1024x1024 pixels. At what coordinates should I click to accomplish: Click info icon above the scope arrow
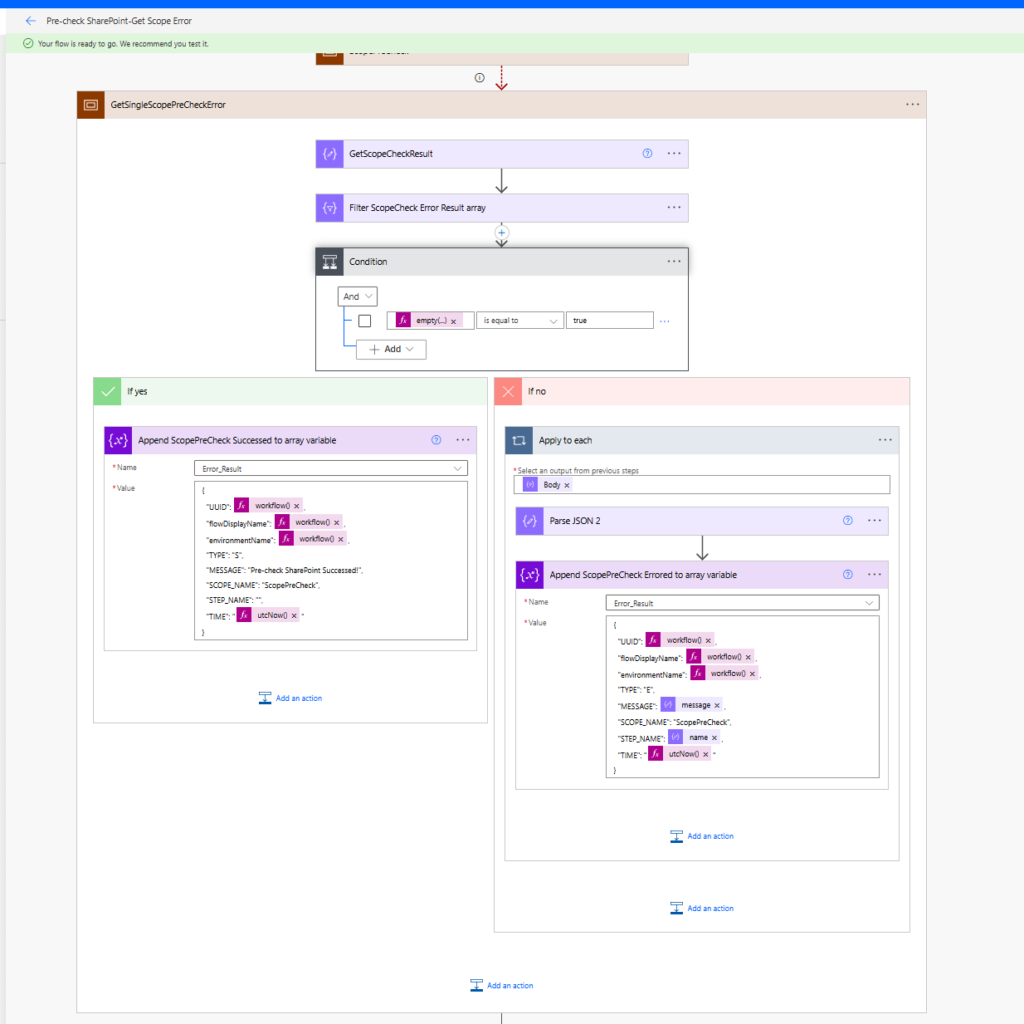point(479,77)
